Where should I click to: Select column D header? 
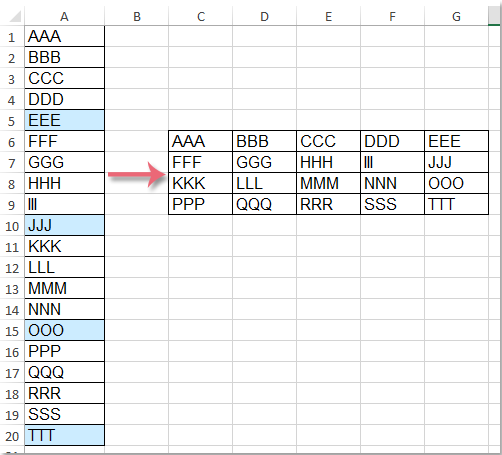click(x=264, y=17)
